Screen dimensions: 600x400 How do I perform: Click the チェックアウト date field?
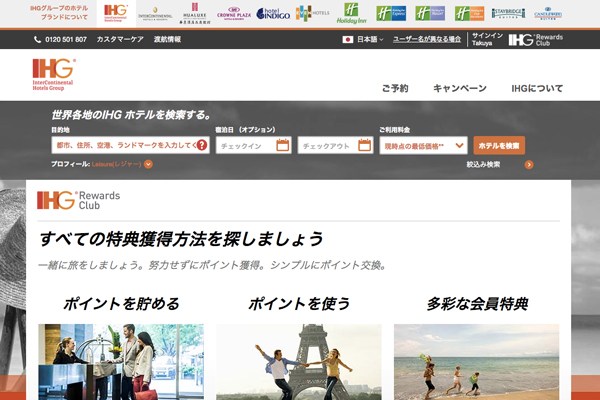(335, 145)
